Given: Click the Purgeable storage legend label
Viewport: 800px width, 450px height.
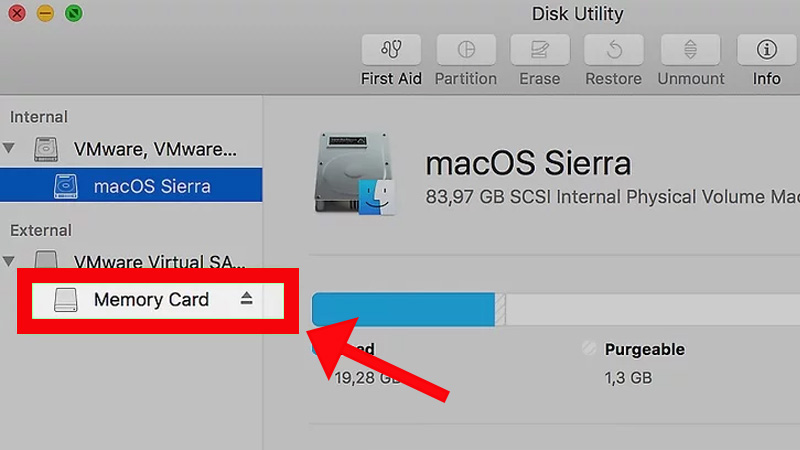Looking at the screenshot, I should click(x=644, y=349).
